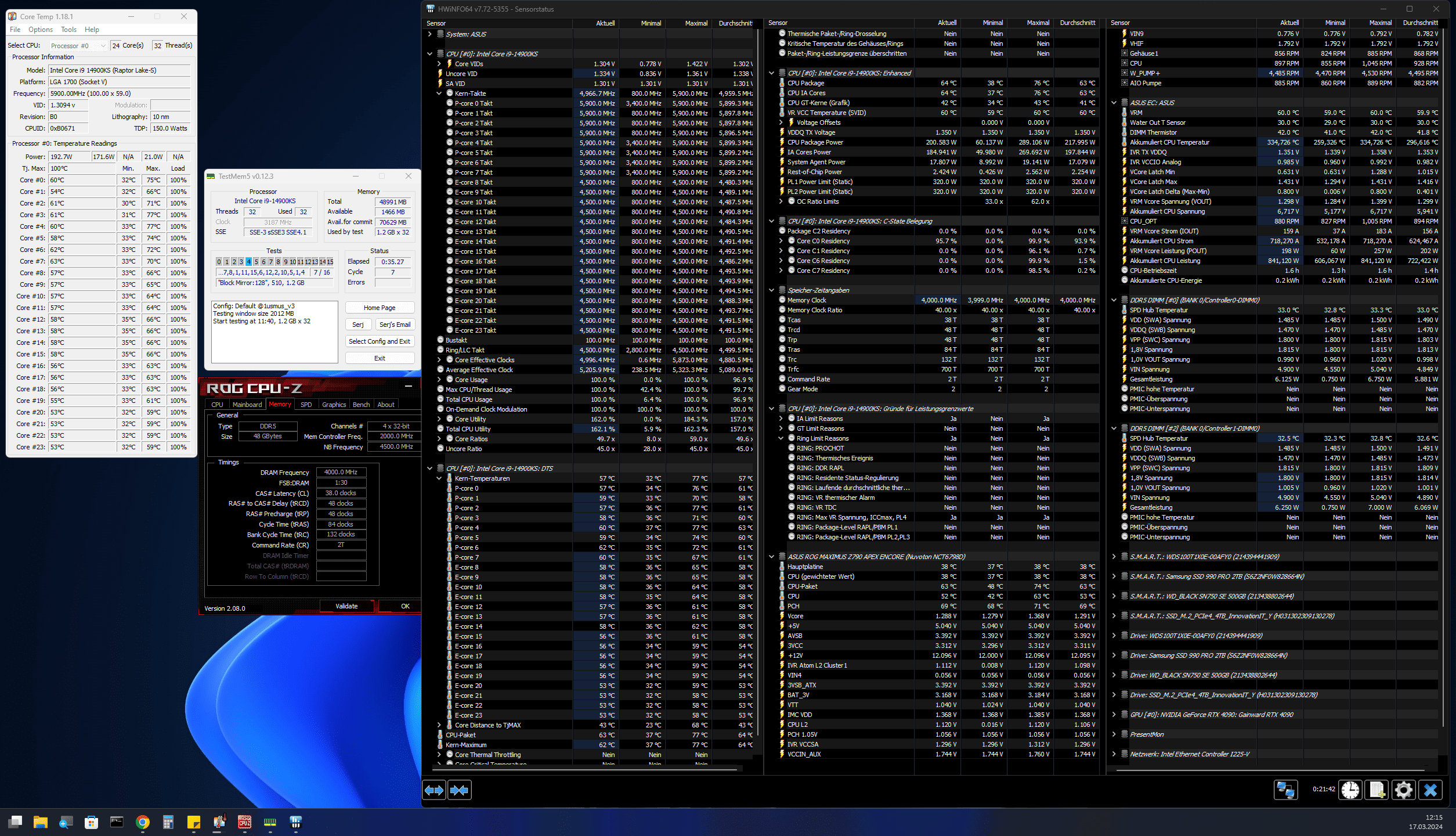Image resolution: width=1456 pixels, height=836 pixels.
Task: Click Serj's Email button in TestMem5
Action: tap(395, 325)
